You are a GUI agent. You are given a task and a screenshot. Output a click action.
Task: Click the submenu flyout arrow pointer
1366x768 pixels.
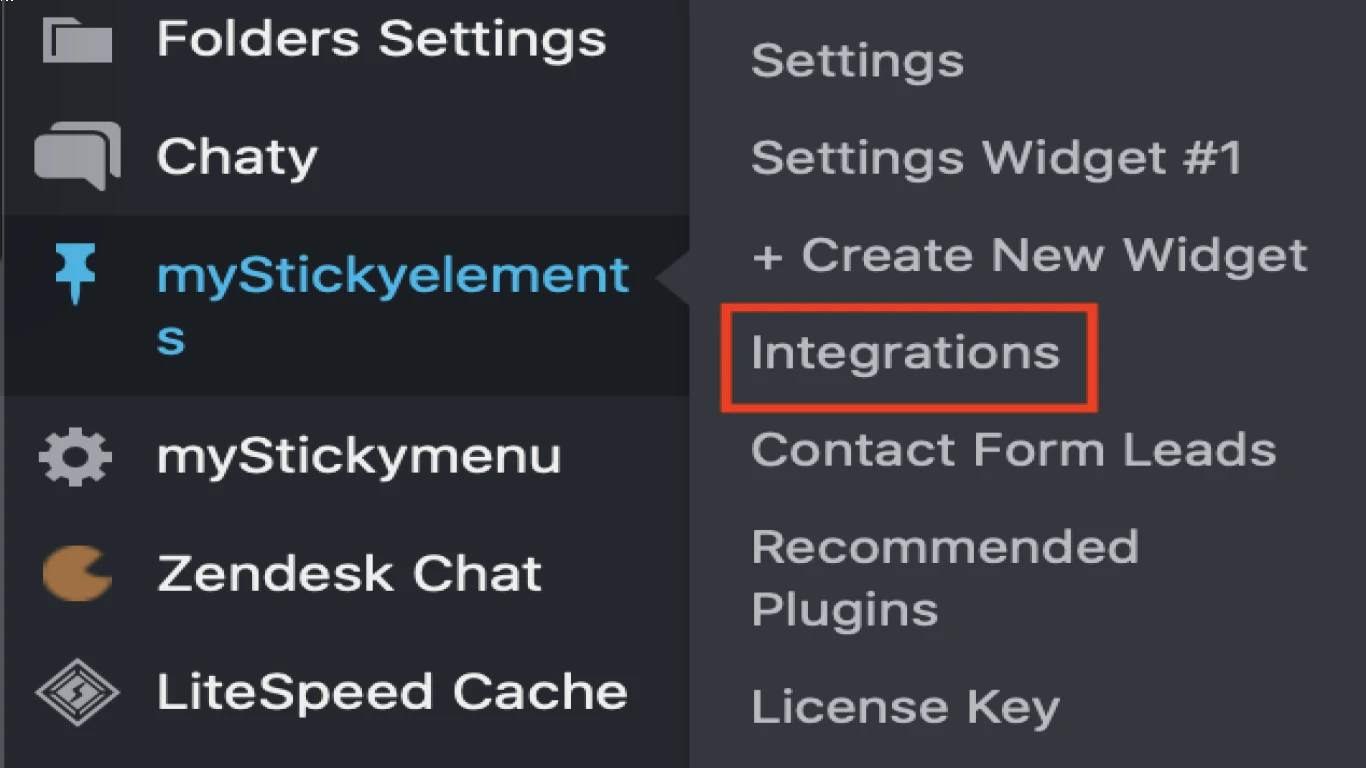click(x=673, y=282)
